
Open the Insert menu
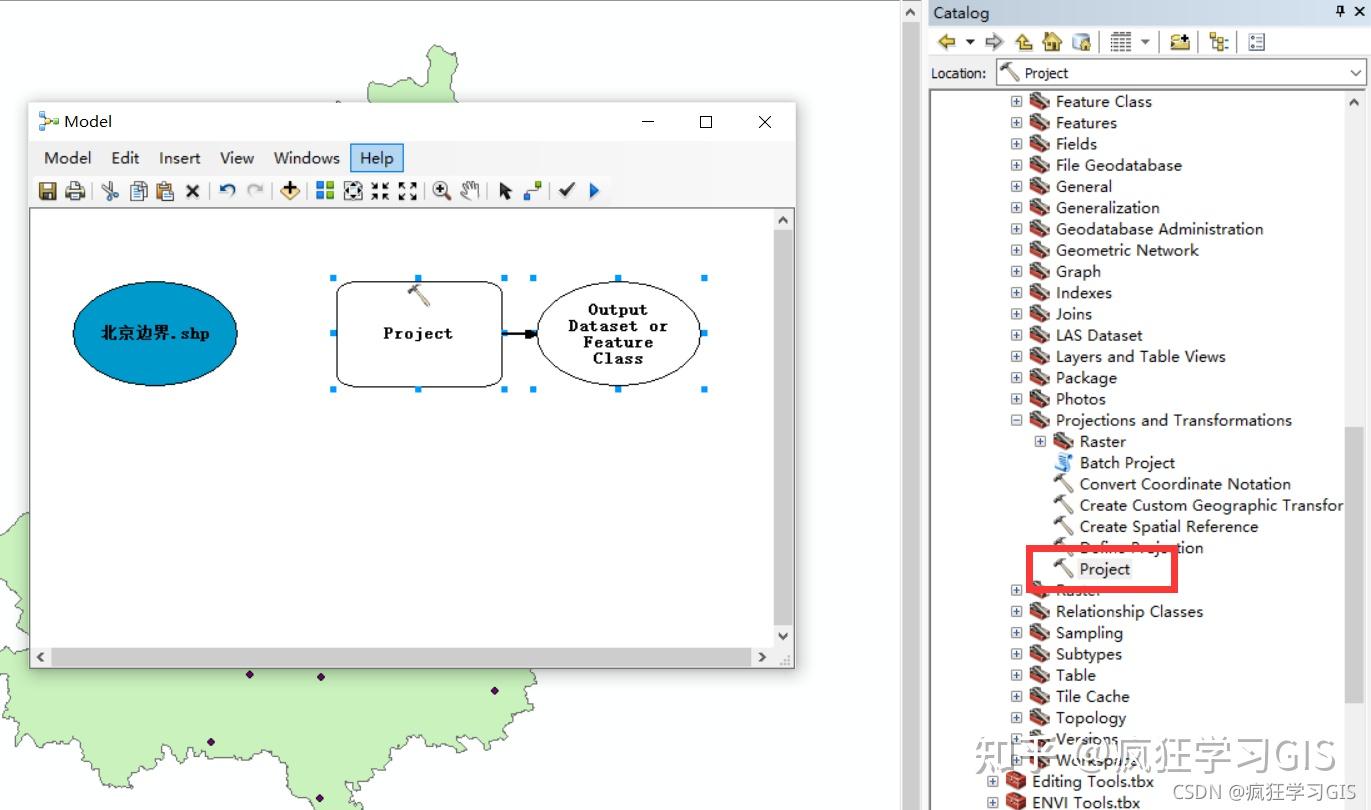179,157
